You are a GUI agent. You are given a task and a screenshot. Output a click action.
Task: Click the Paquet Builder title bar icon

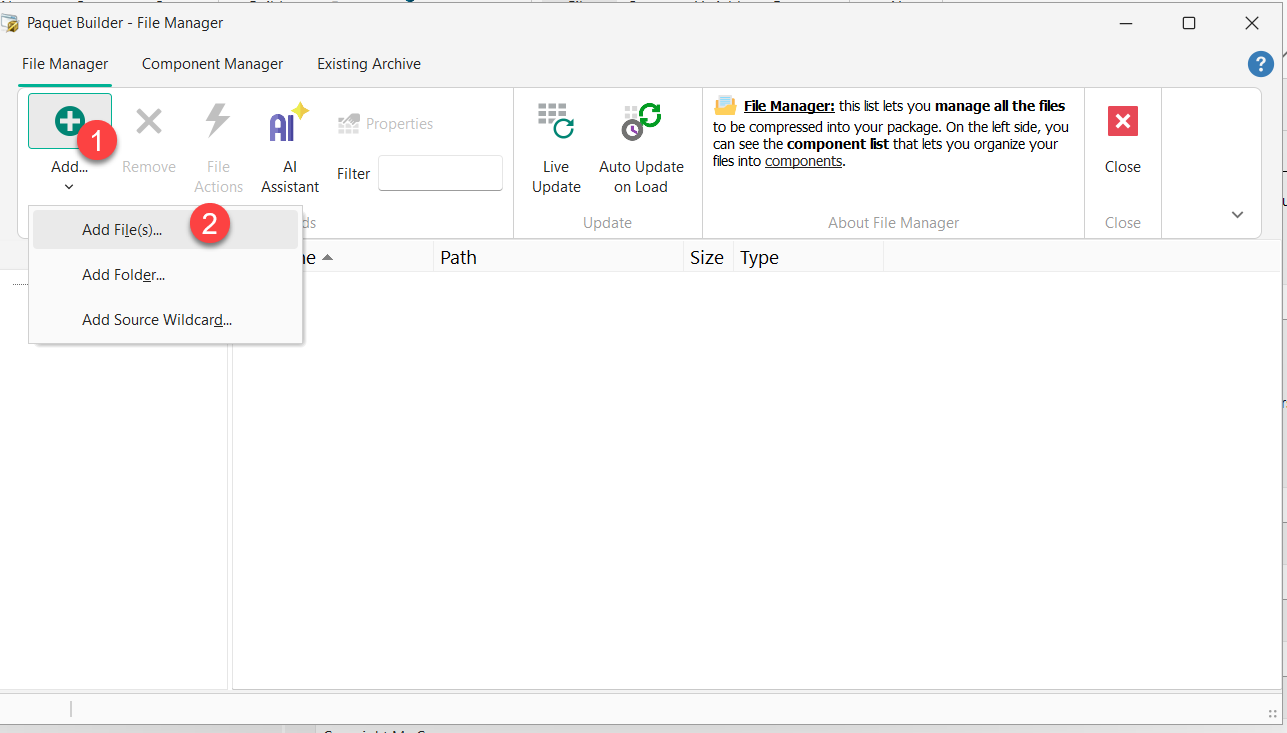pos(13,22)
